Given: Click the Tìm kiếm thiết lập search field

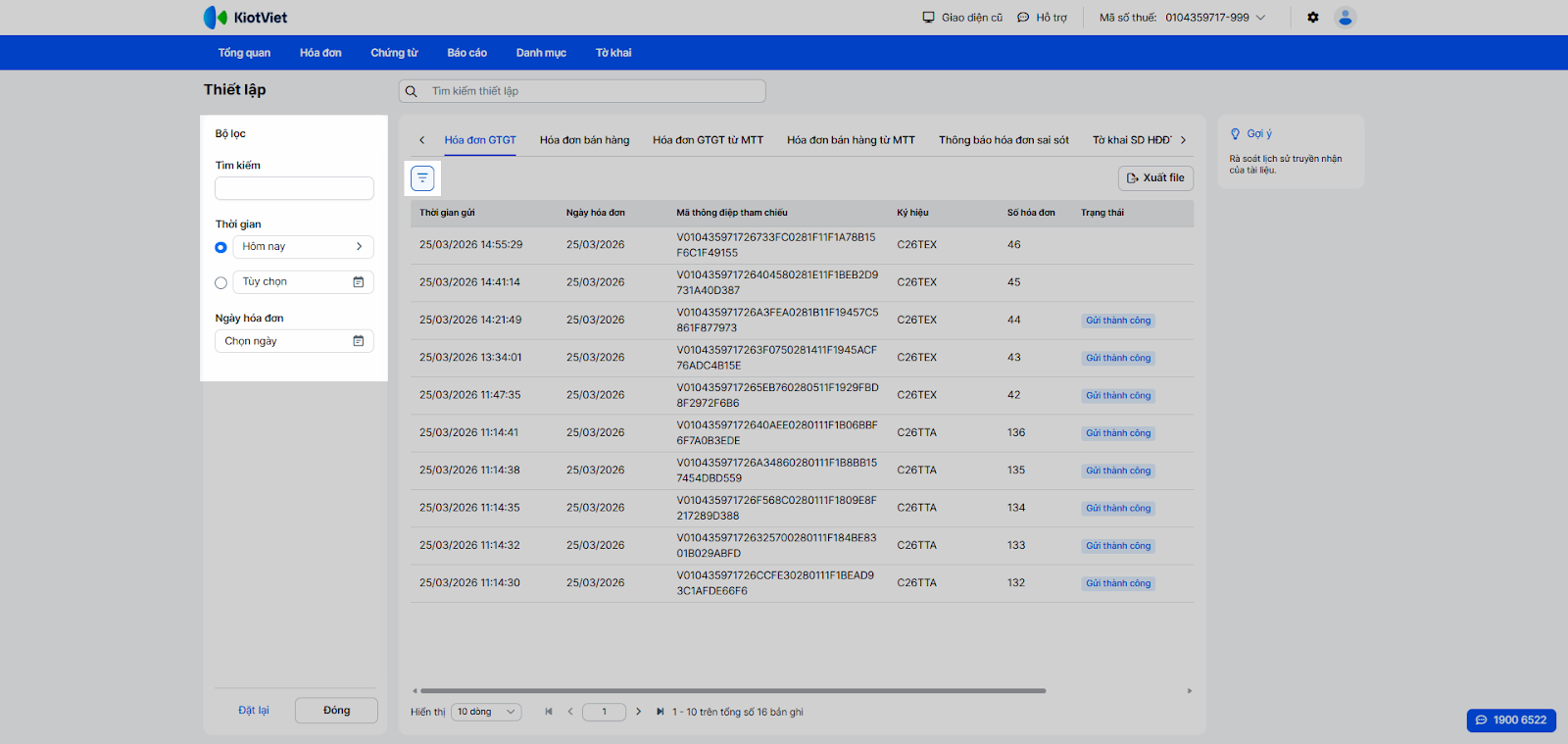Looking at the screenshot, I should point(582,91).
